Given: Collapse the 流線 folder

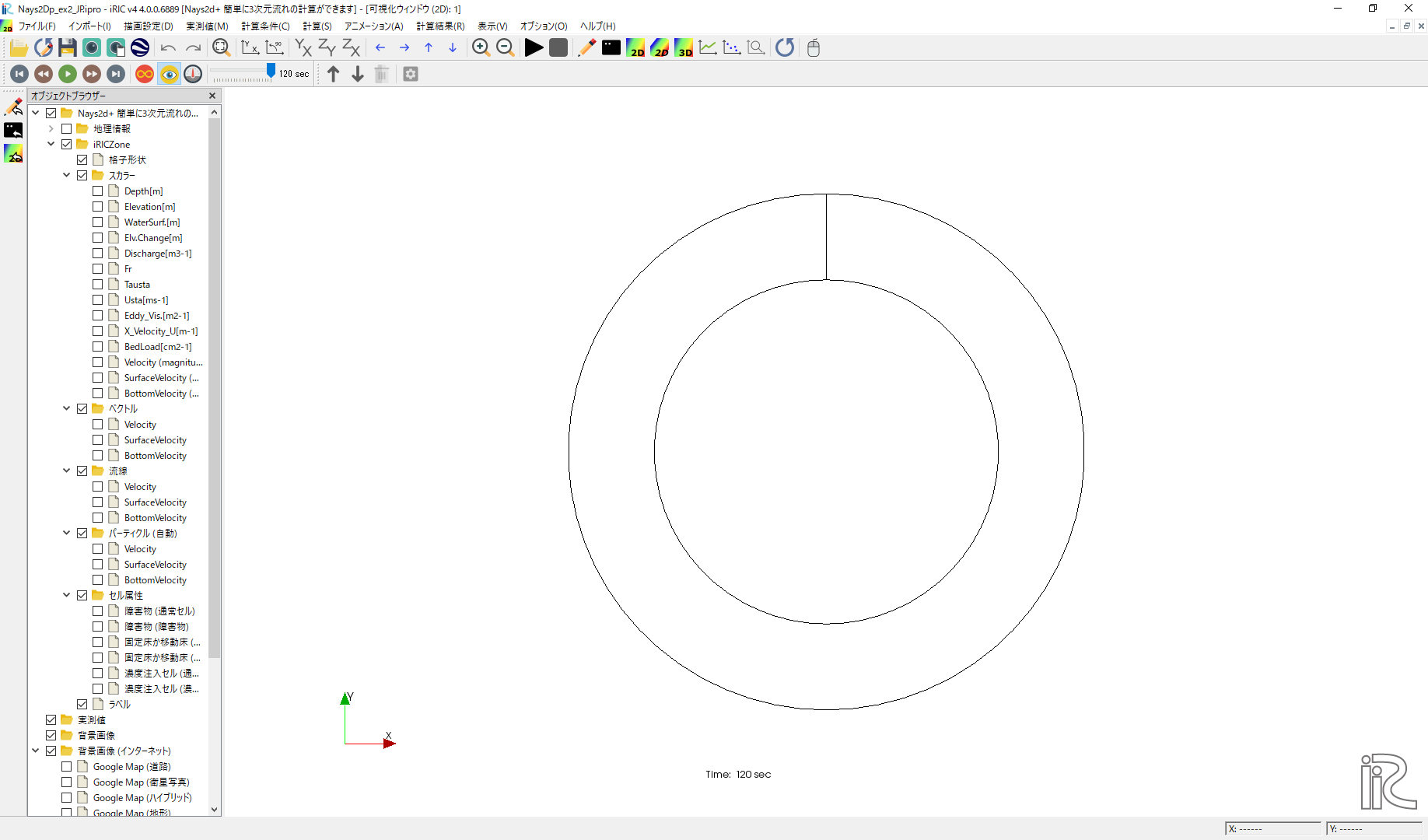Looking at the screenshot, I should point(67,471).
